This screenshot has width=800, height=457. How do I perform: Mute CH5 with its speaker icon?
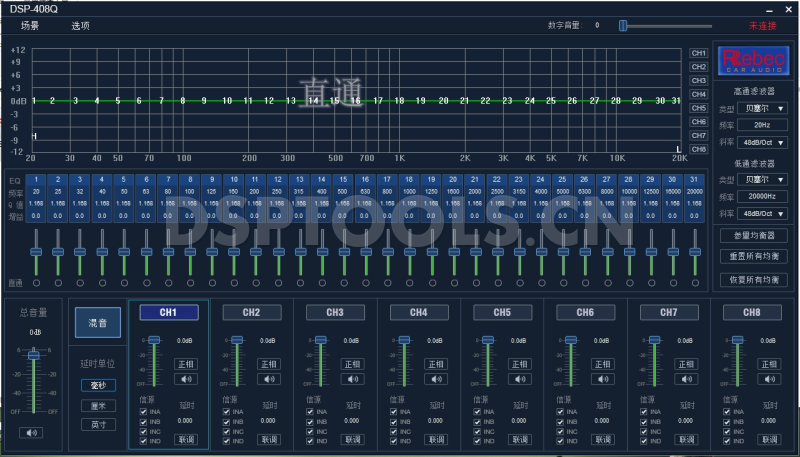519,379
